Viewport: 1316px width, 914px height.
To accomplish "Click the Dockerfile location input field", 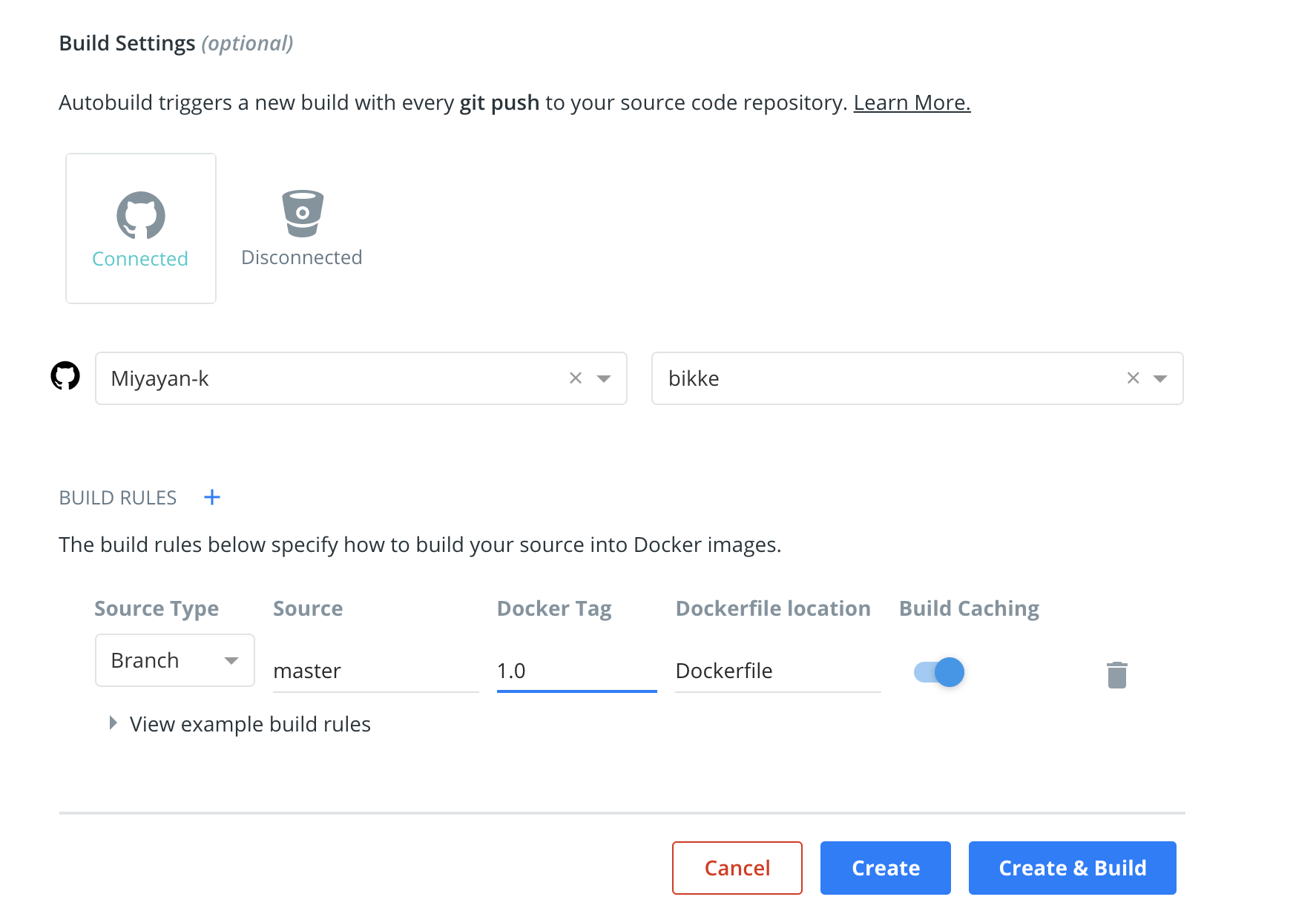I will click(x=777, y=671).
